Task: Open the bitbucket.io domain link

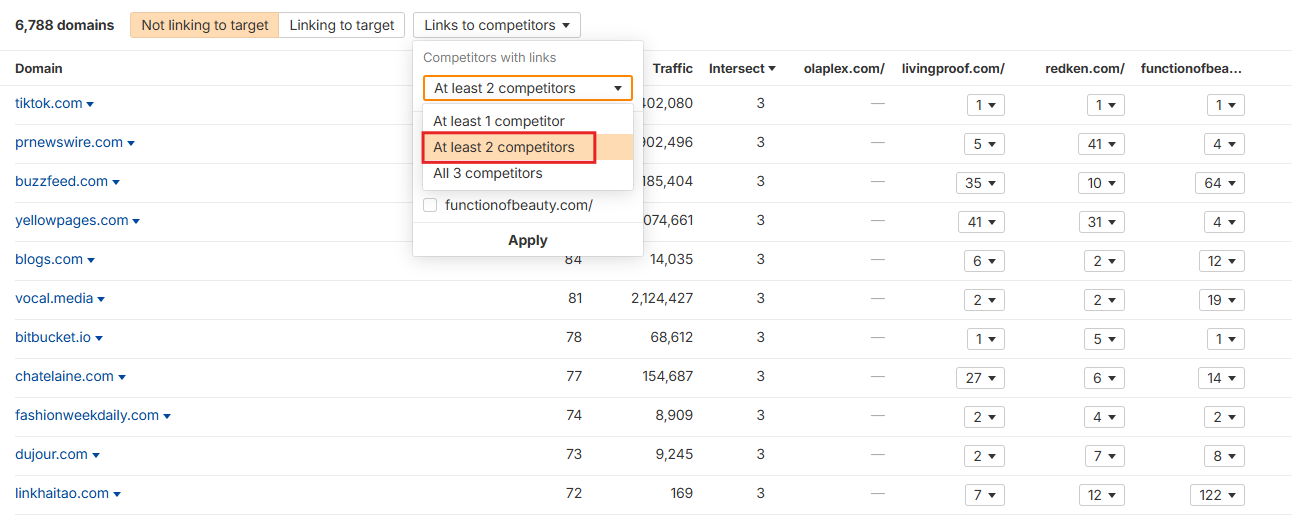Action: [x=53, y=337]
